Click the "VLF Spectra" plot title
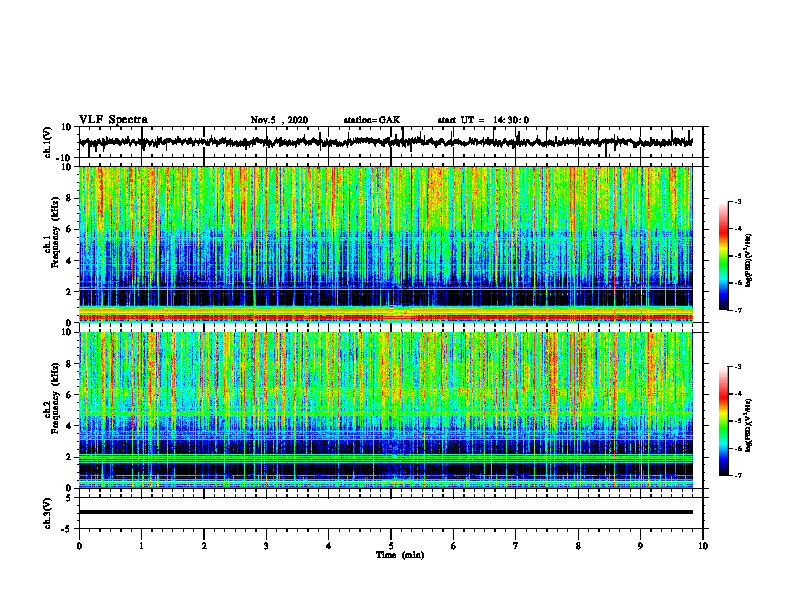 point(113,120)
